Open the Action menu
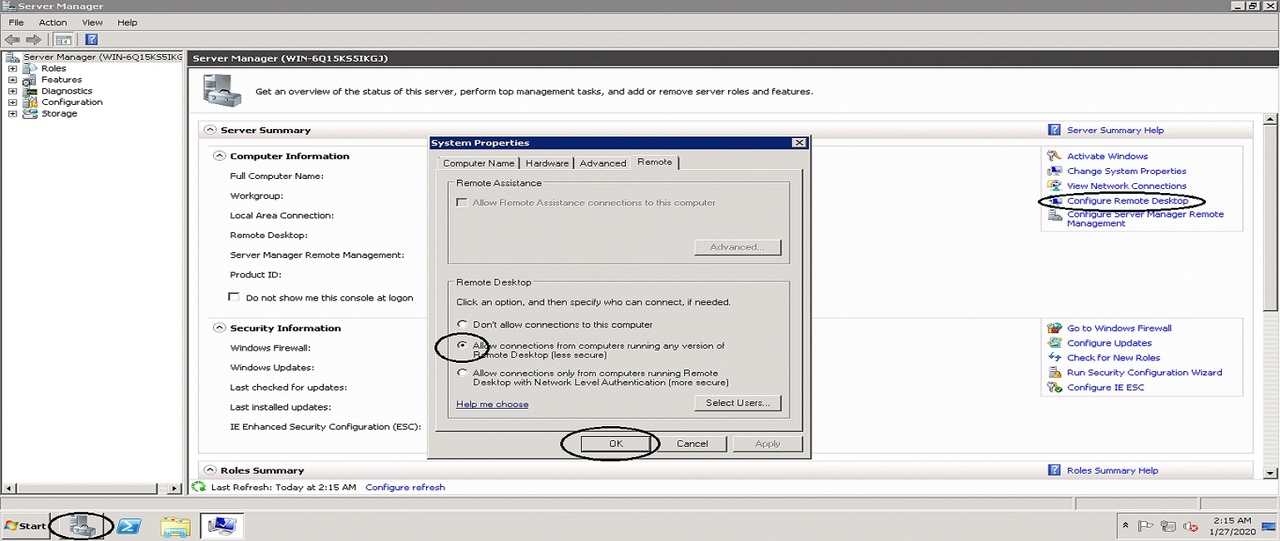1280x541 pixels. 53,22
